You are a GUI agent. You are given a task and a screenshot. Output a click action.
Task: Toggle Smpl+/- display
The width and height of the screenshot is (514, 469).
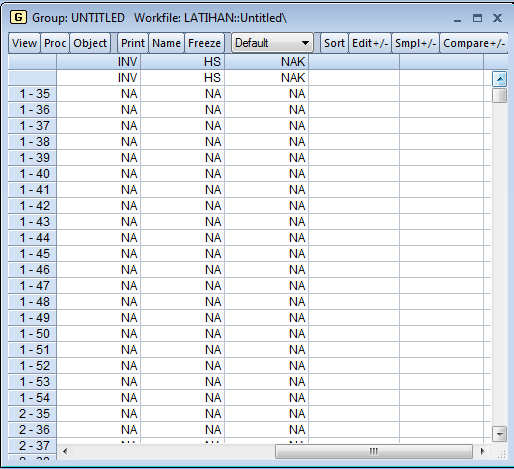416,43
